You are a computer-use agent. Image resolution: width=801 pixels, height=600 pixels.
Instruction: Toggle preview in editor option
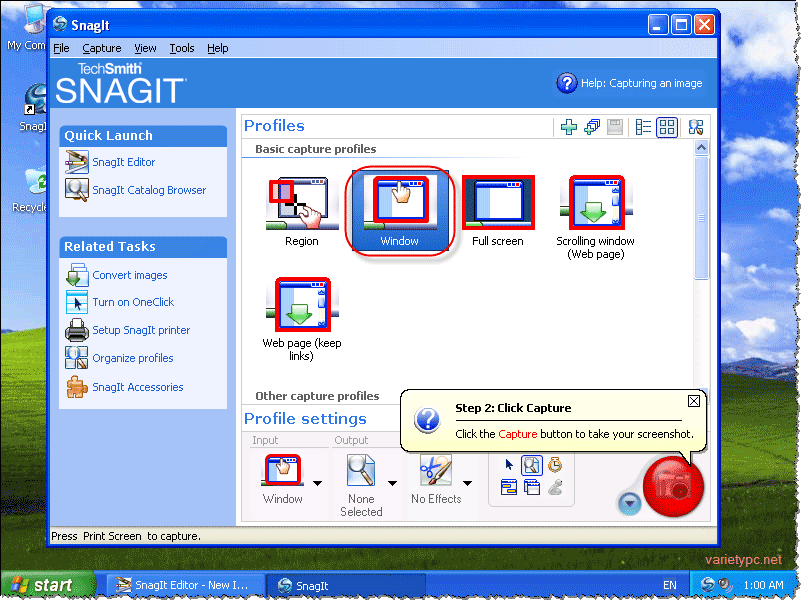click(x=532, y=465)
